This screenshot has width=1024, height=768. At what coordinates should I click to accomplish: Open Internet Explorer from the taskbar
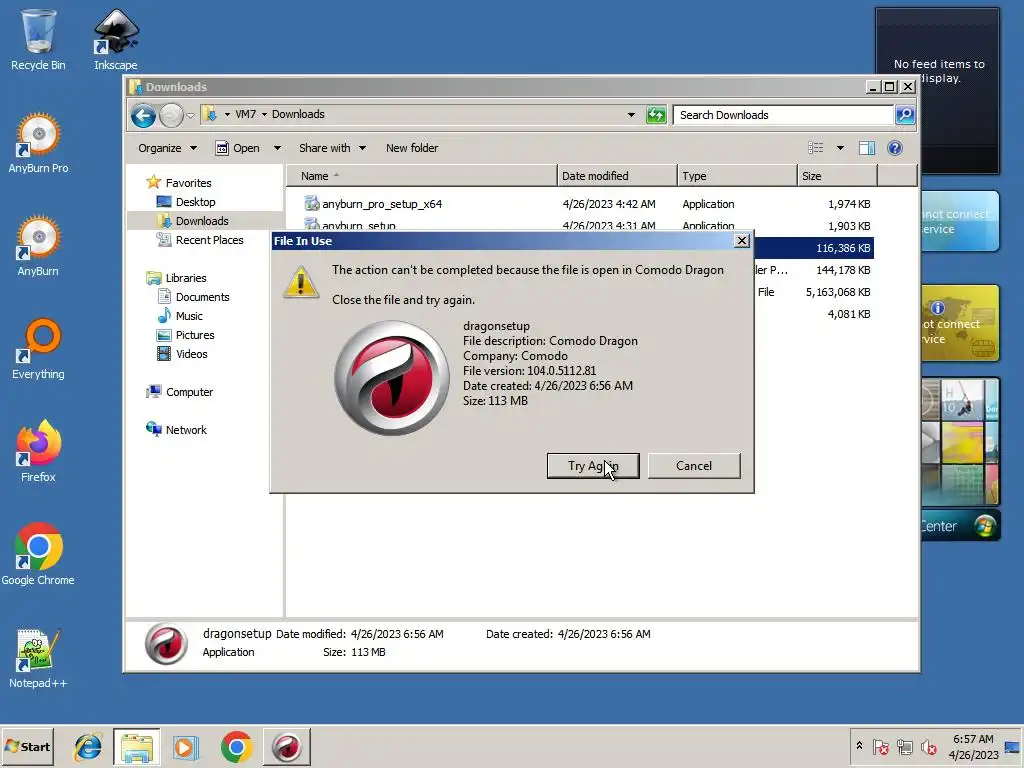coord(88,746)
